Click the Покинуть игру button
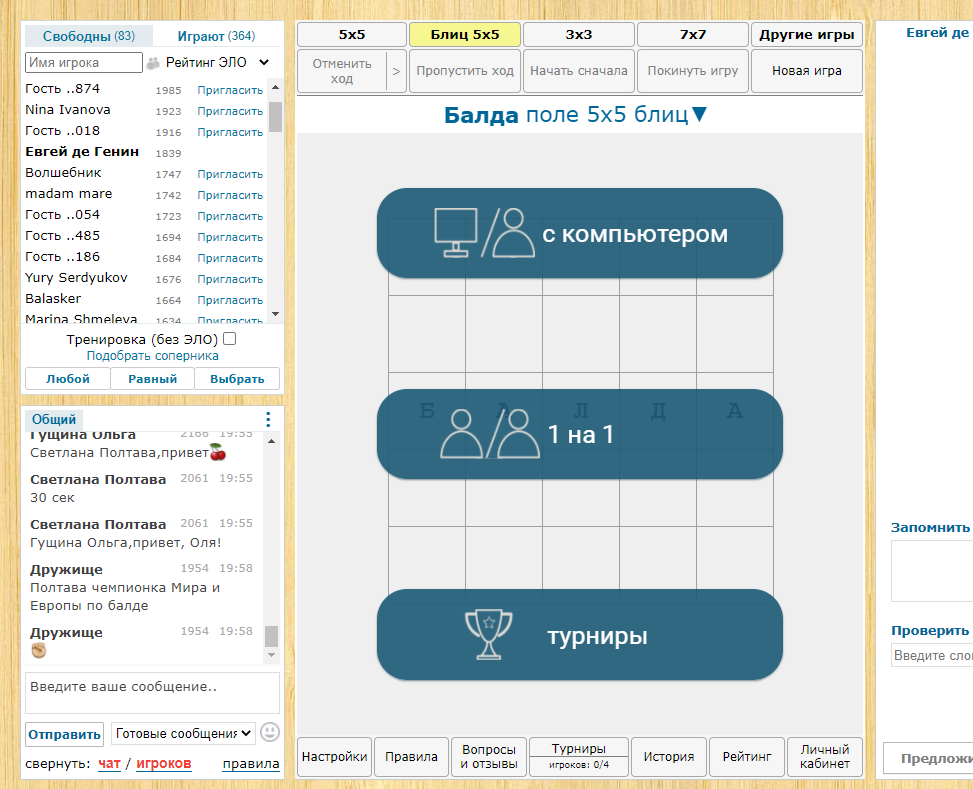973x789 pixels. click(693, 71)
